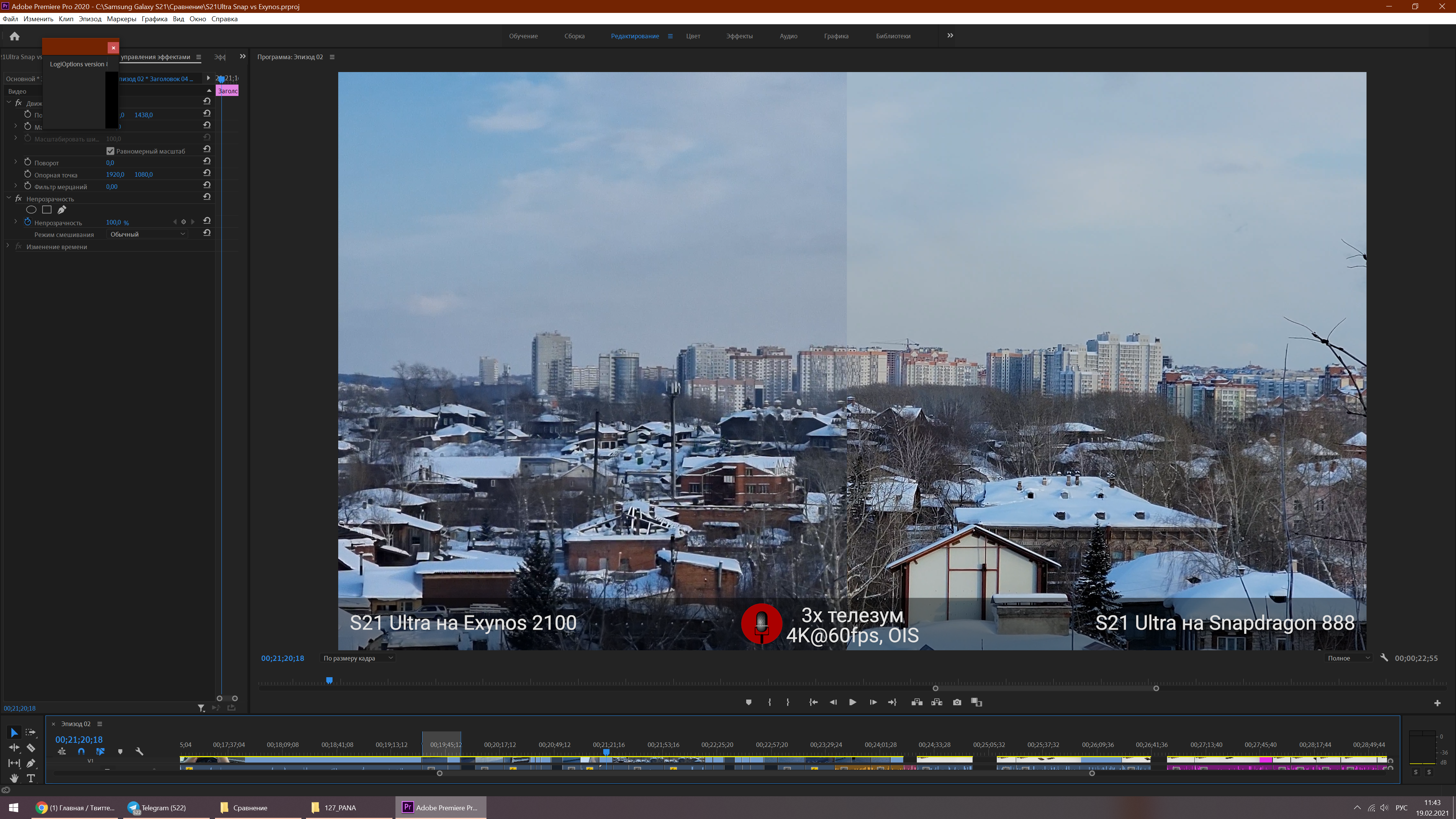Viewport: 1456px width, 819px height.
Task: Open Program monitor settings wrench
Action: [x=1384, y=657]
